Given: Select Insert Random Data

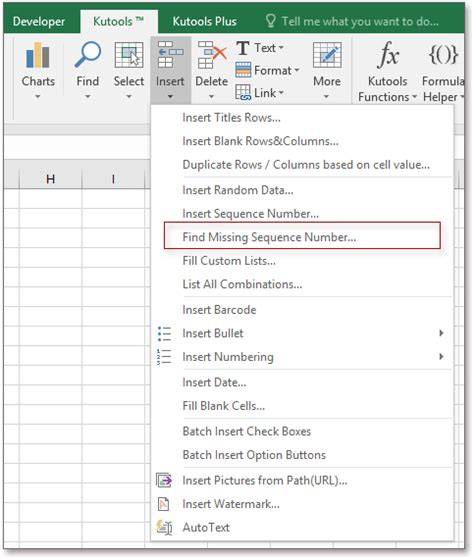Looking at the screenshot, I should tap(302, 190).
